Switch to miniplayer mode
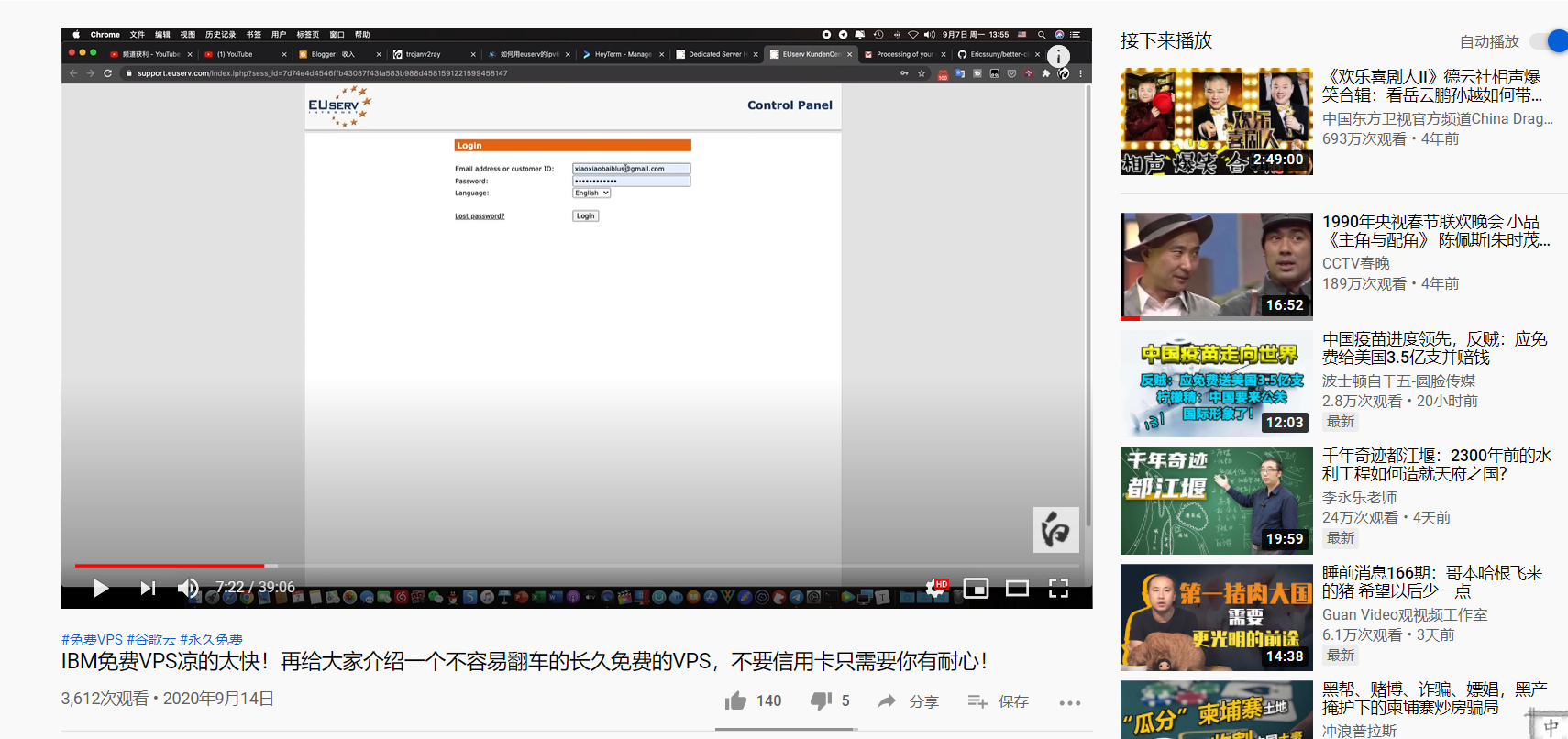 [x=977, y=588]
